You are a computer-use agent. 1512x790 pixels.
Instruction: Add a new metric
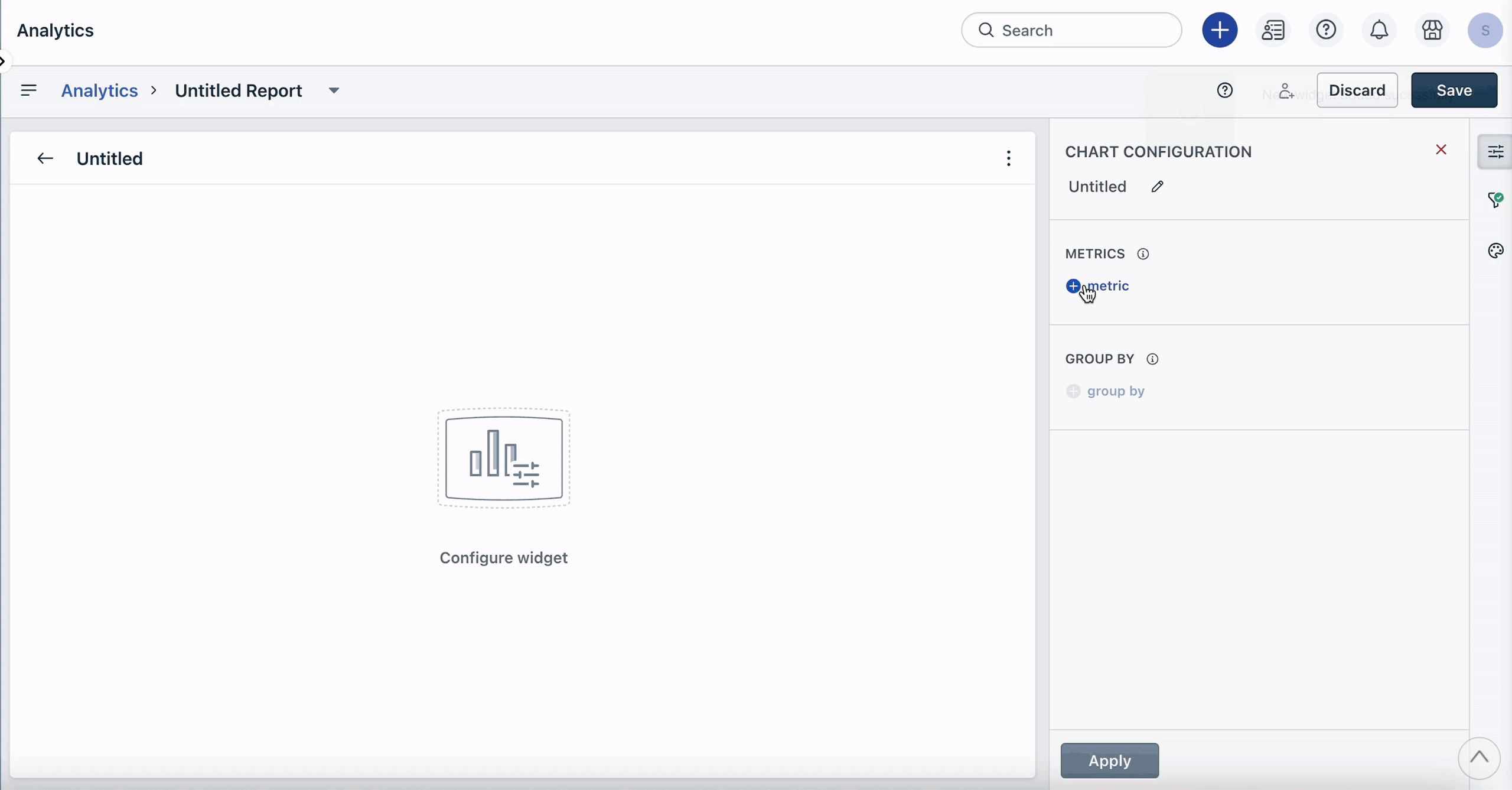(x=1097, y=286)
